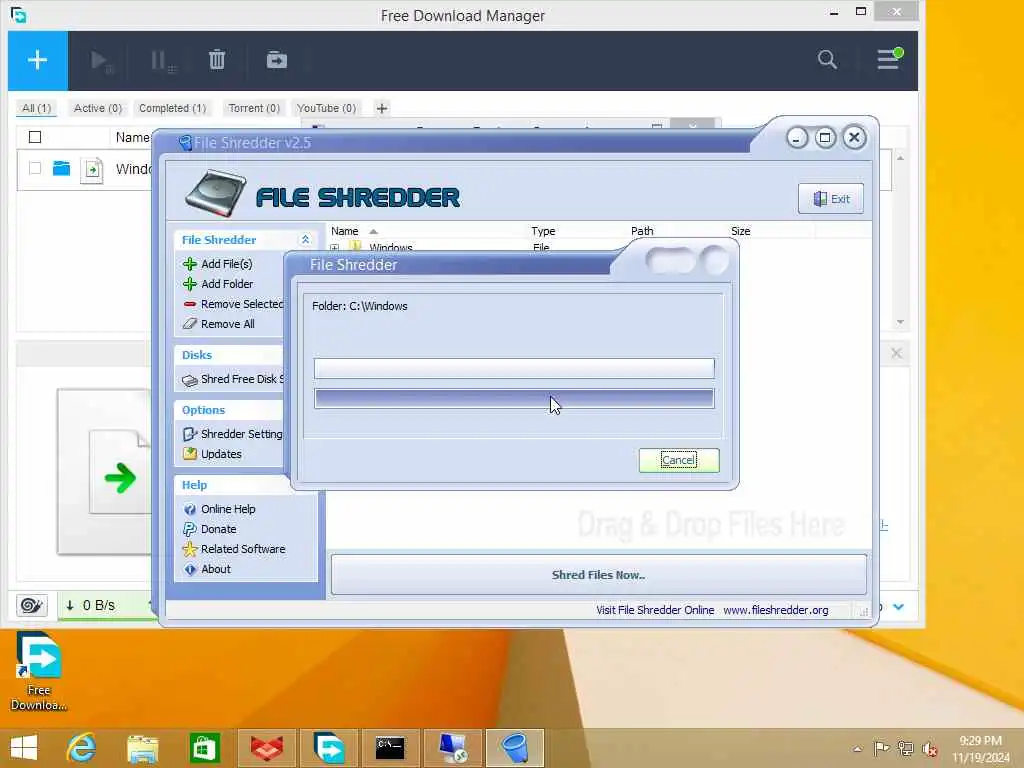Toggle the select-all checkbox in download list header
The image size is (1024, 768).
35,137
